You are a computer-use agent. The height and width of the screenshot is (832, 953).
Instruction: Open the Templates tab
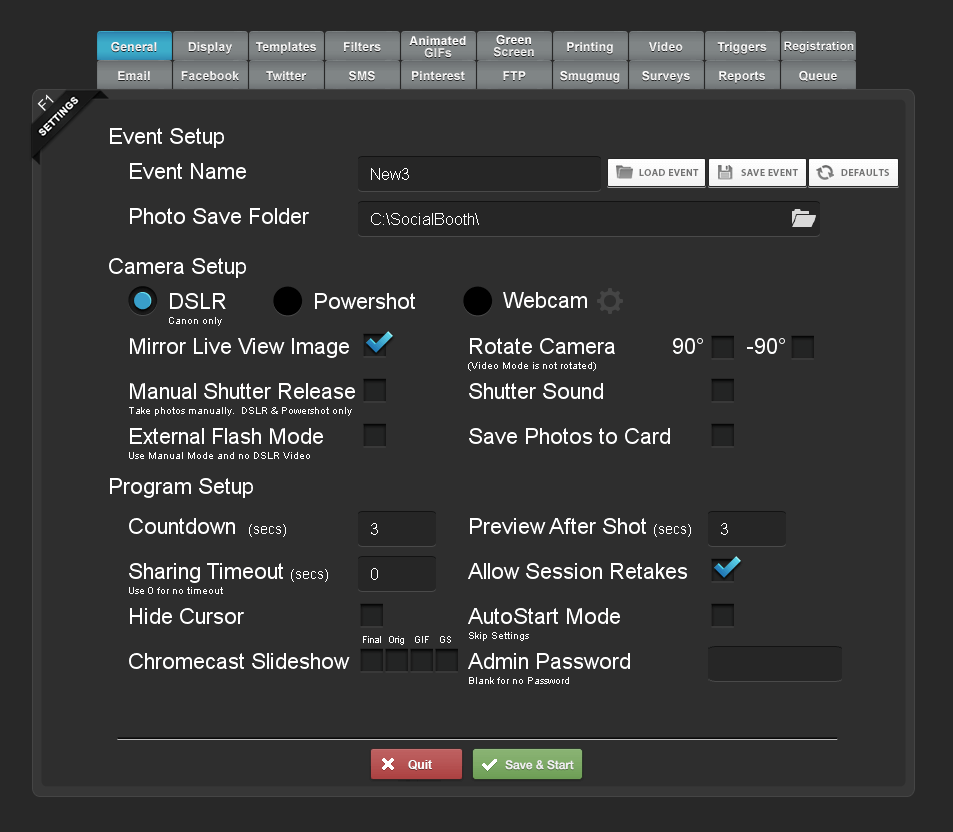(286, 46)
